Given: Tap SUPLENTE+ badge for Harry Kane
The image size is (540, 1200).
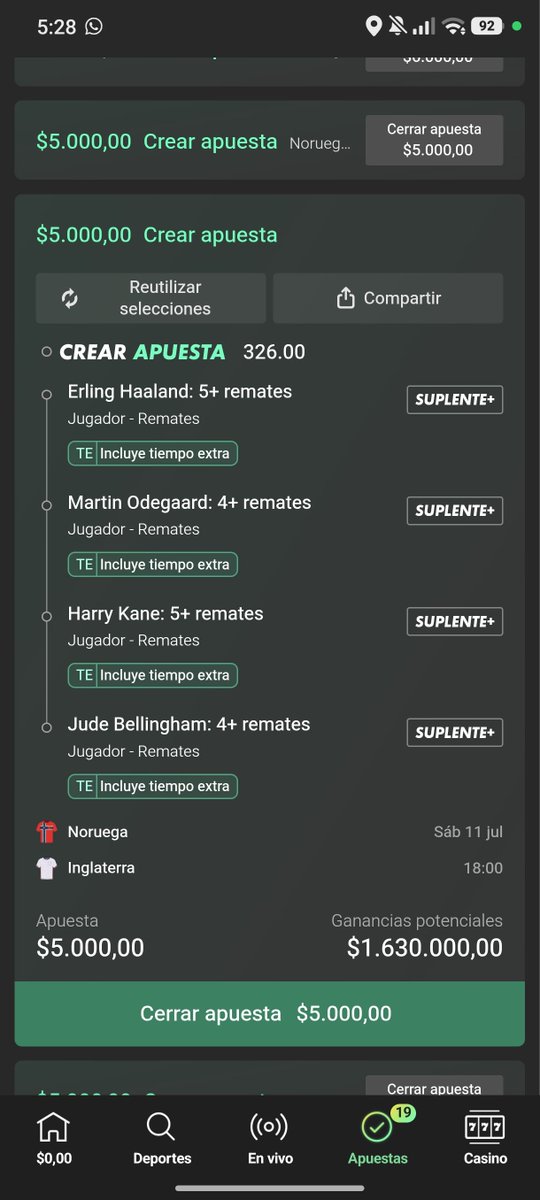Looking at the screenshot, I should pos(454,621).
